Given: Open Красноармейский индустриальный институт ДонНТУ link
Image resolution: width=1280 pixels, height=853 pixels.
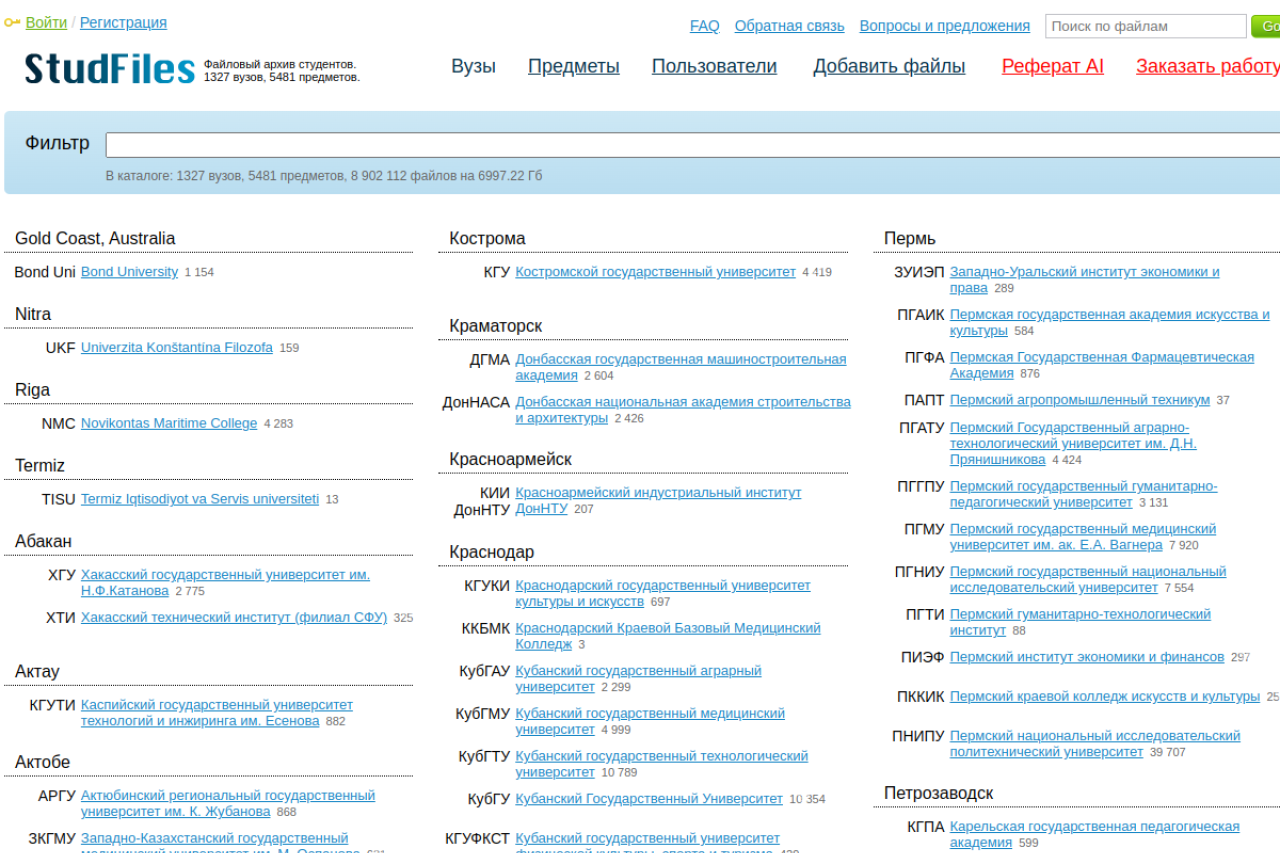Looking at the screenshot, I should pyautogui.click(x=658, y=501).
